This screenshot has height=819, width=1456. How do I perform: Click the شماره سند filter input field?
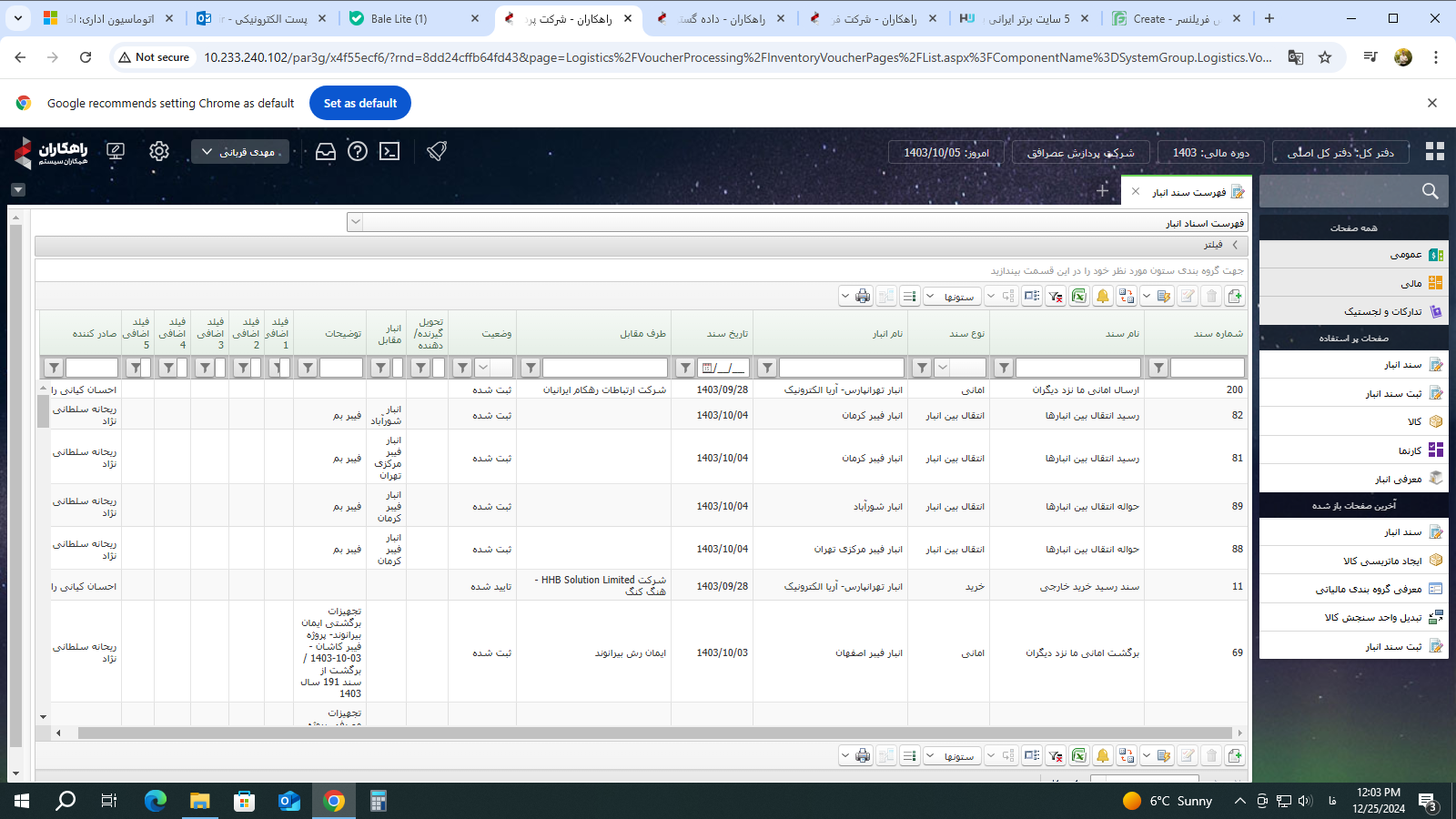click(1207, 368)
